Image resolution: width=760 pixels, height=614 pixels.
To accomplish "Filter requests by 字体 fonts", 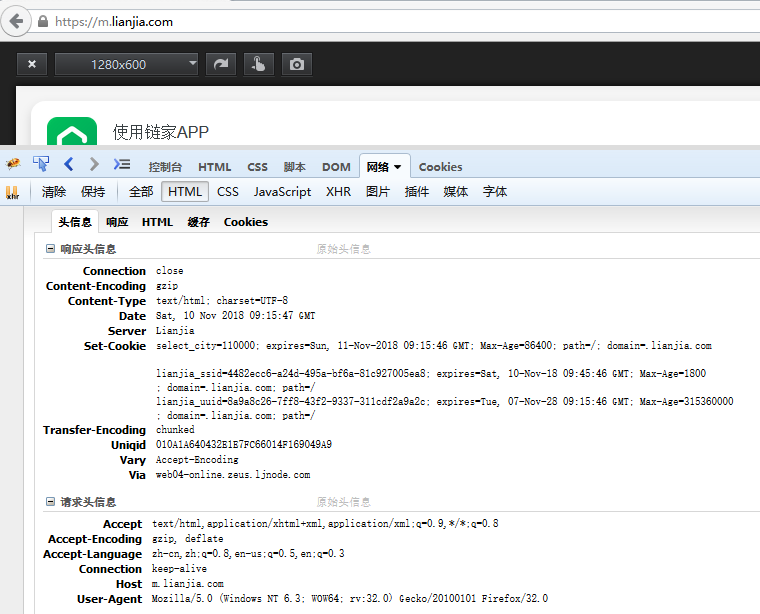I will [495, 192].
